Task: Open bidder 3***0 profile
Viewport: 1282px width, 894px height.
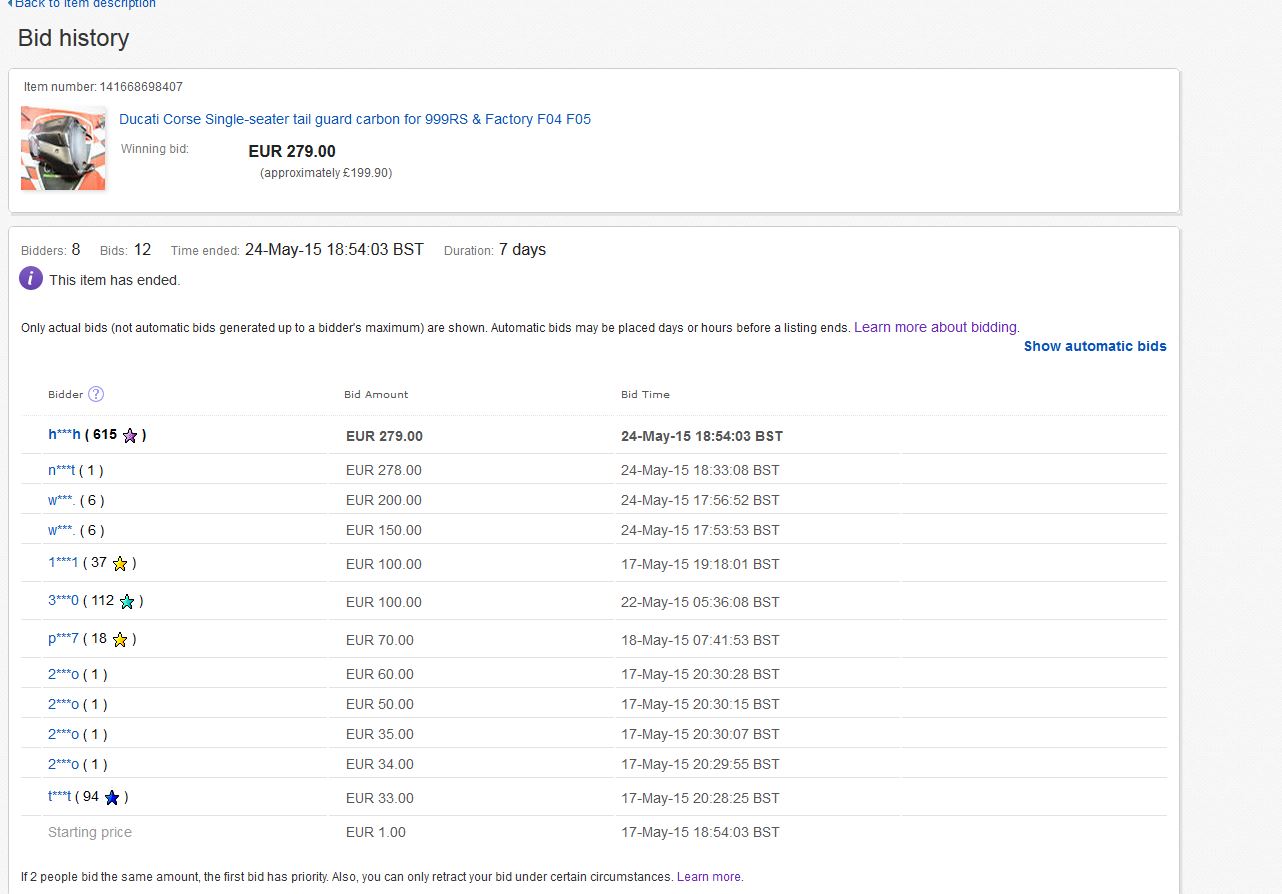Action: (x=63, y=601)
